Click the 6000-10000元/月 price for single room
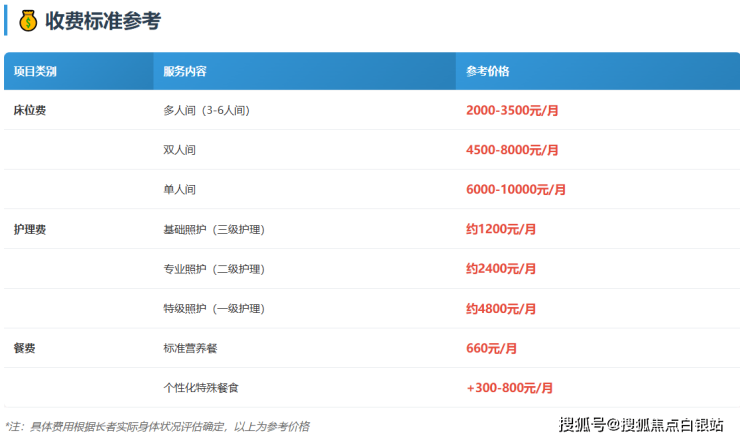The width and height of the screenshot is (740, 441). pyautogui.click(x=516, y=189)
